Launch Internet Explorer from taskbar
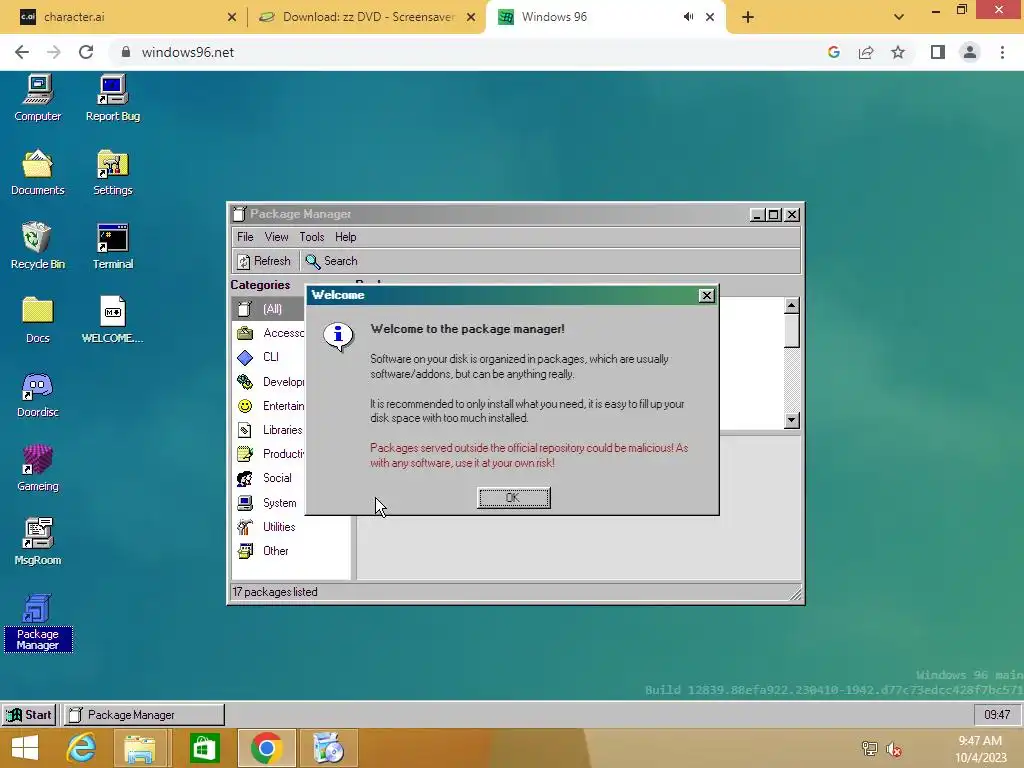This screenshot has height=768, width=1024. (x=82, y=748)
